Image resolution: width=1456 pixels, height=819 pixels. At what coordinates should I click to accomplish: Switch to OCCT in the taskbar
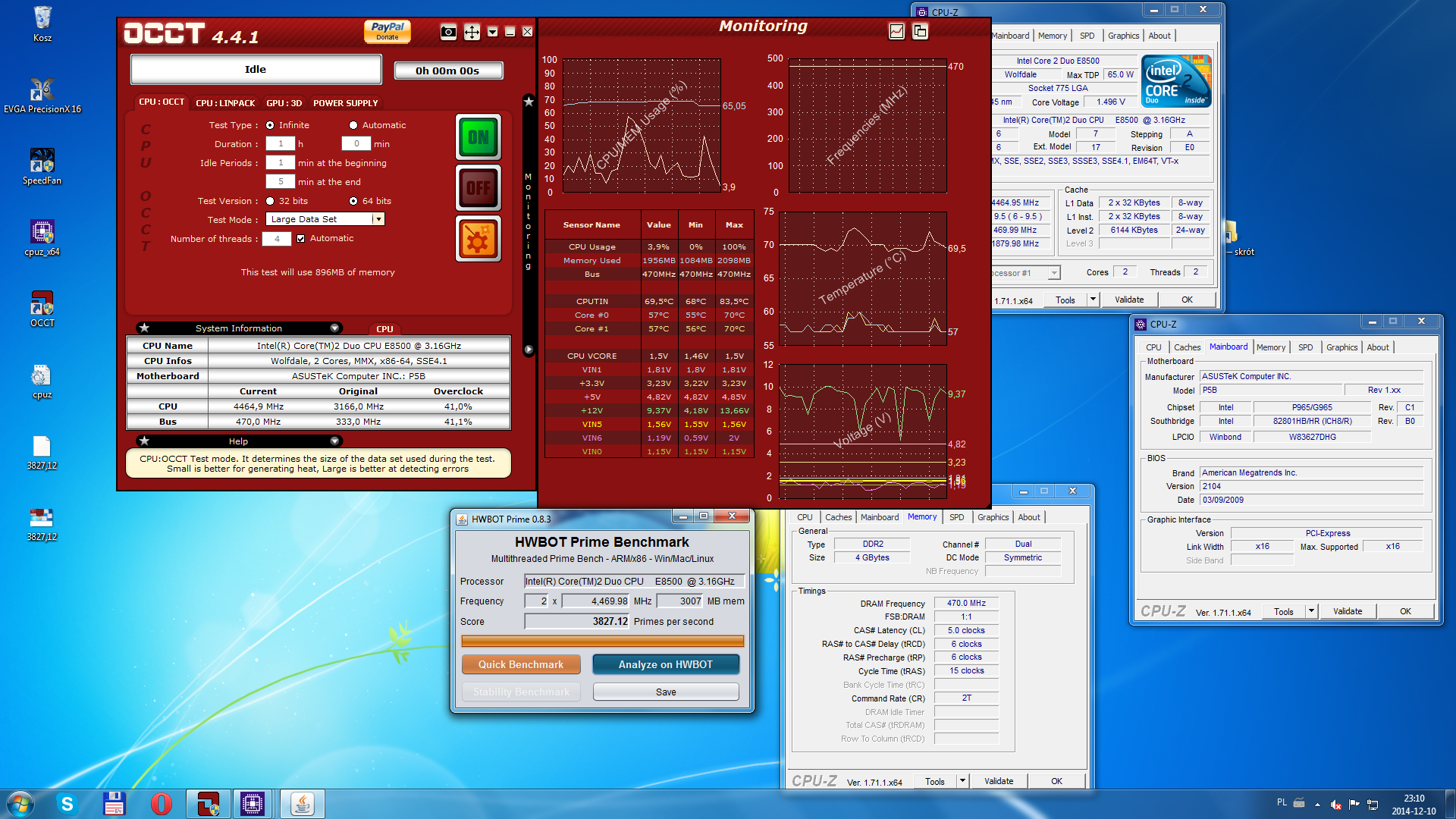[208, 804]
